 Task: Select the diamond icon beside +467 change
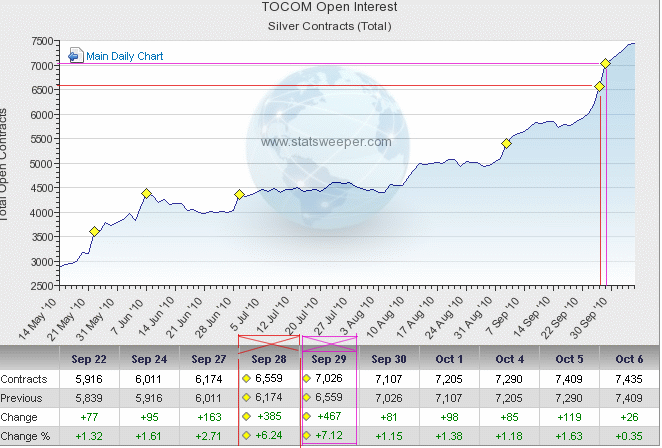(x=309, y=416)
